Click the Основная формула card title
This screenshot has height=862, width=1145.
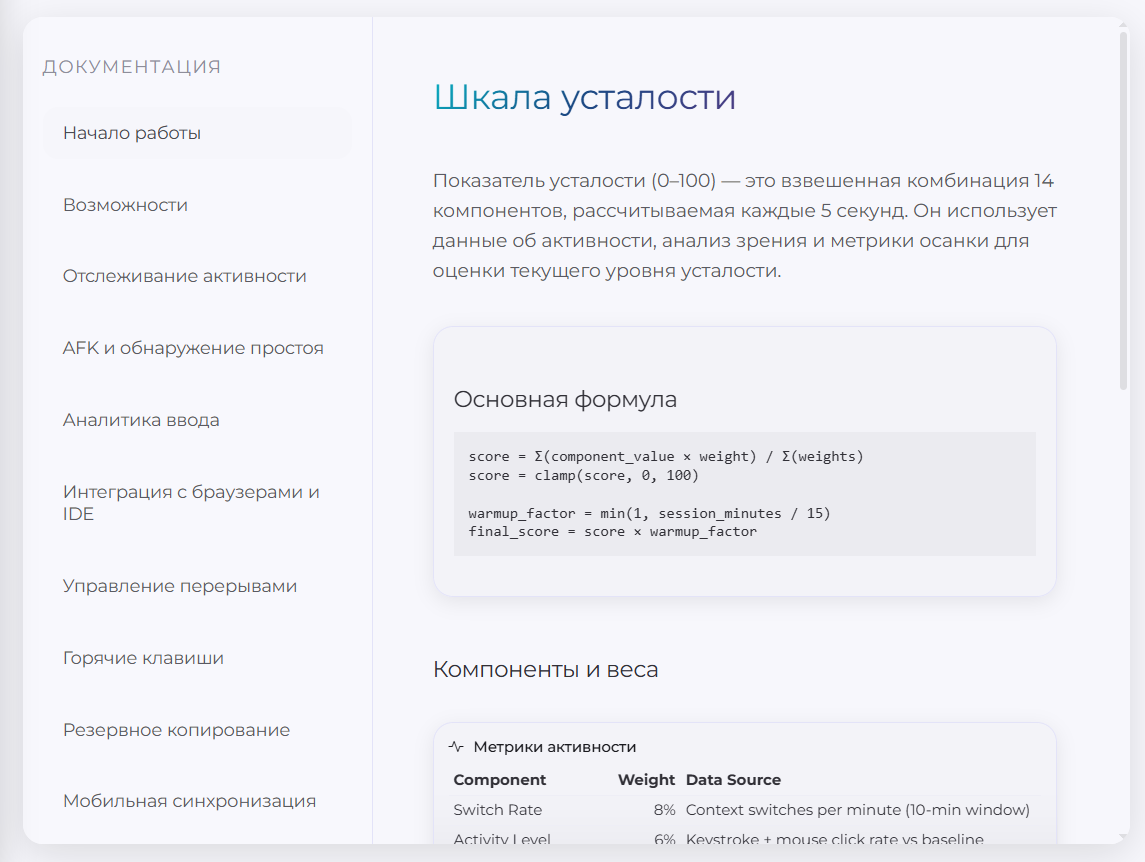565,399
